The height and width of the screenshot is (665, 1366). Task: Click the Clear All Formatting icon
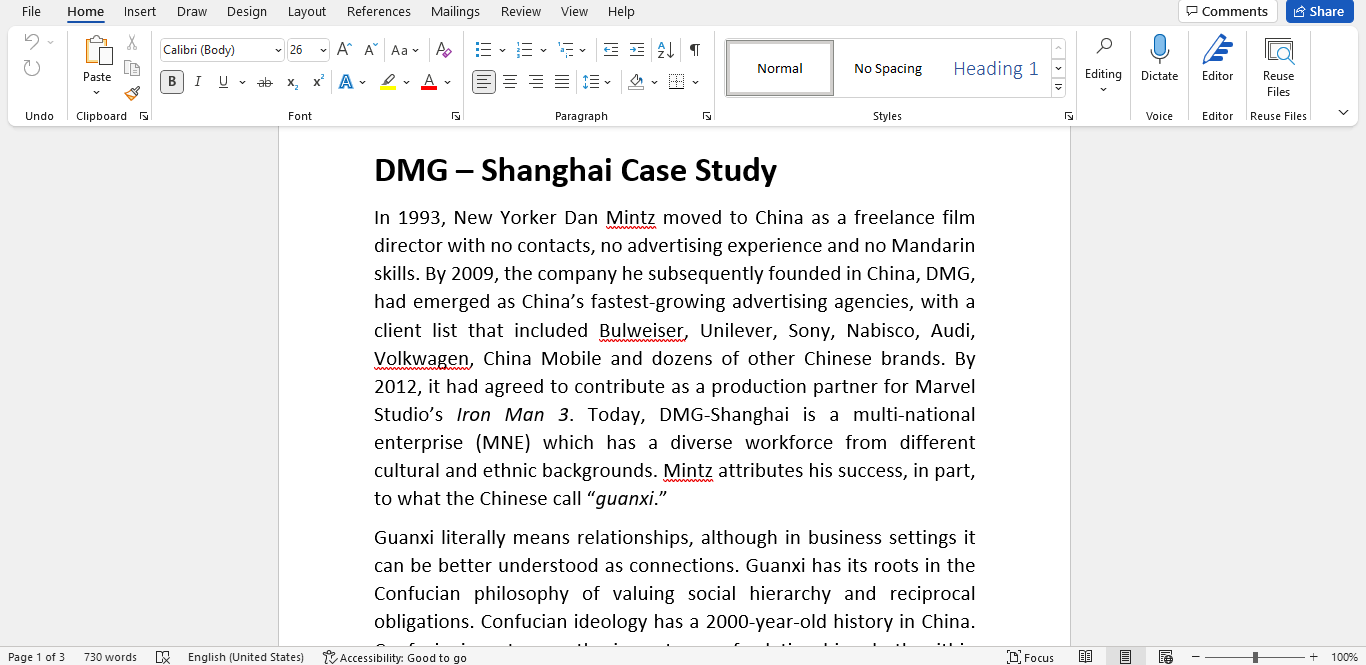pyautogui.click(x=444, y=48)
